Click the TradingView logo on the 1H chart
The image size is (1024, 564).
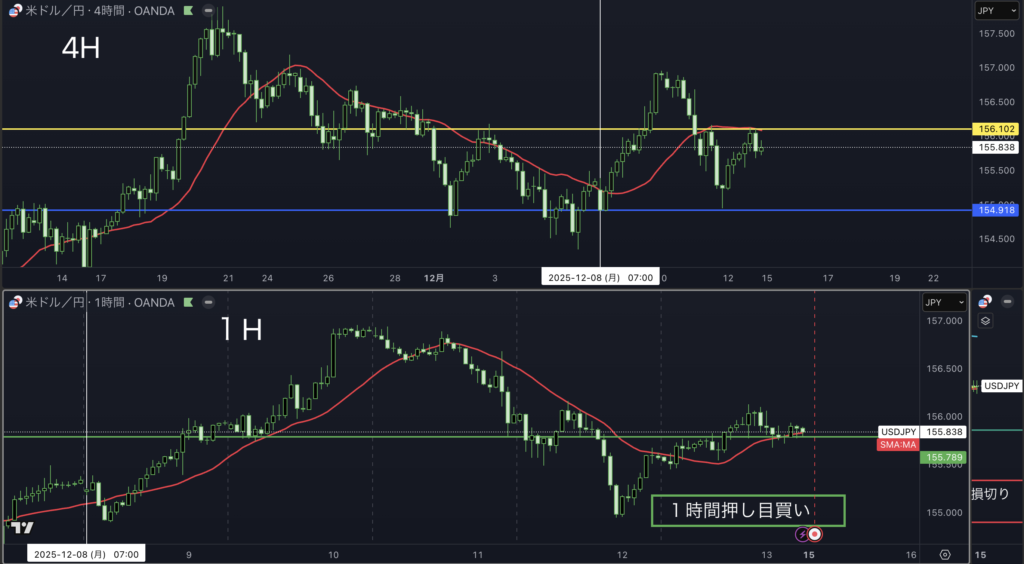coord(23,528)
